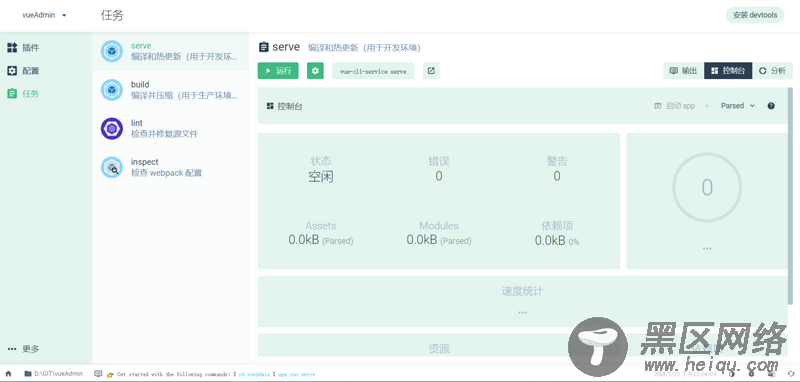The width and height of the screenshot is (800, 382).
Task: Open task parameters gear button
Action: [x=315, y=71]
